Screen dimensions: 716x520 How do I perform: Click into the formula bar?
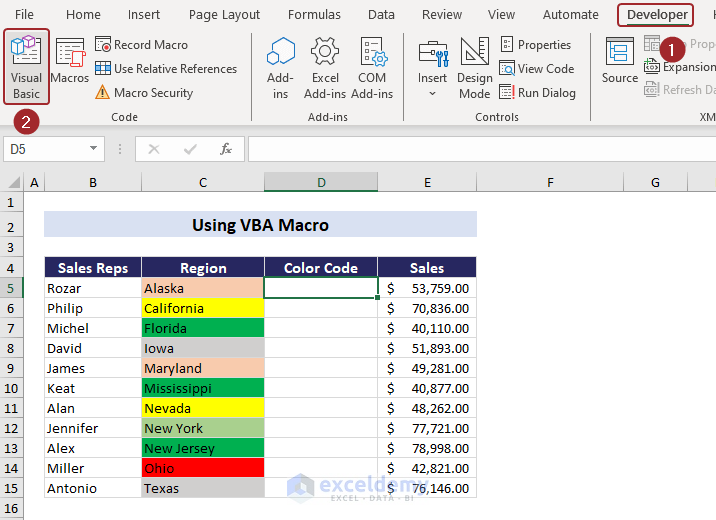(482, 149)
